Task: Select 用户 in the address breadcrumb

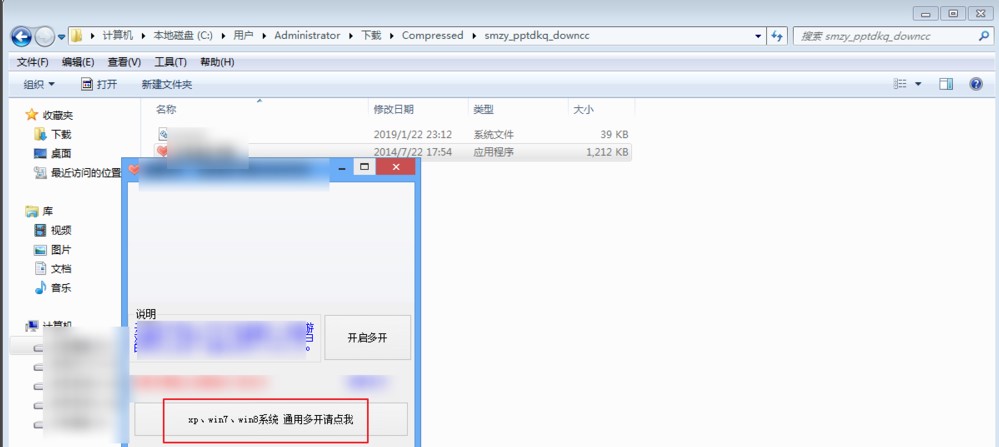Action: click(x=243, y=36)
